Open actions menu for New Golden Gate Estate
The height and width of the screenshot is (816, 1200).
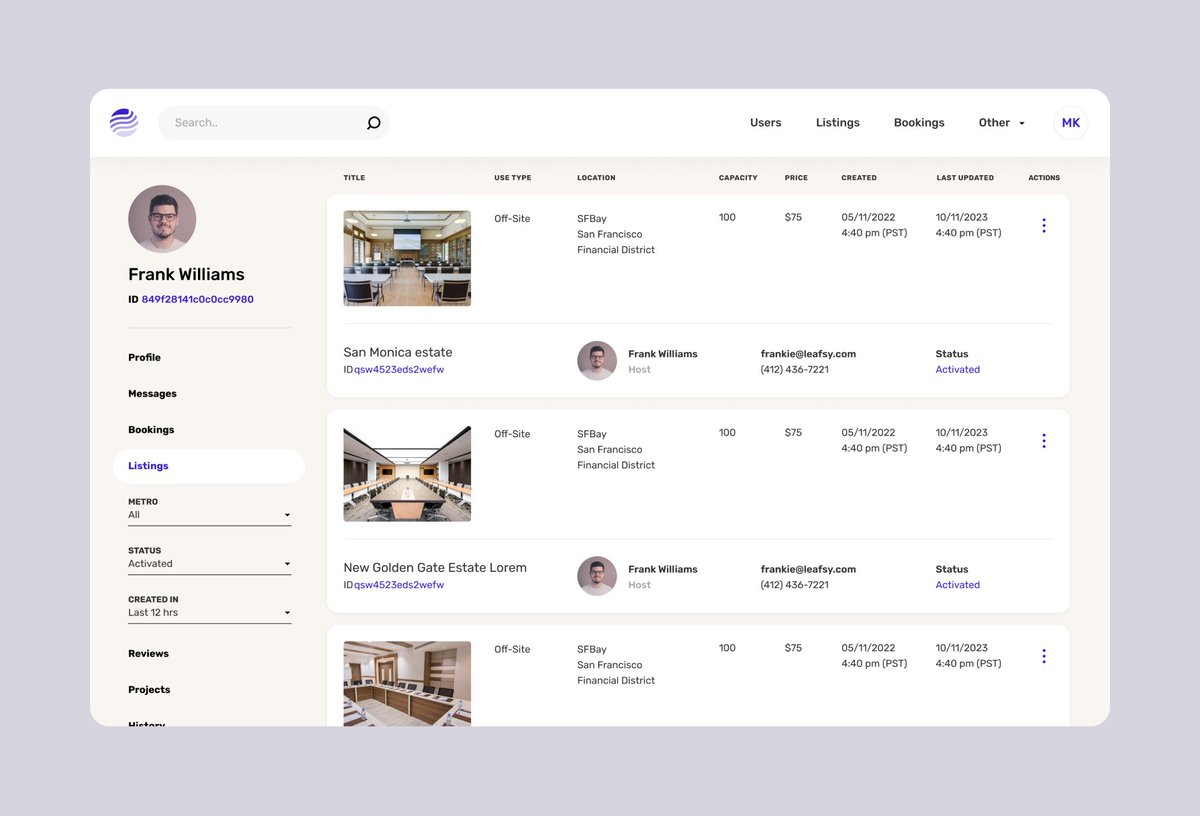pos(1044,441)
